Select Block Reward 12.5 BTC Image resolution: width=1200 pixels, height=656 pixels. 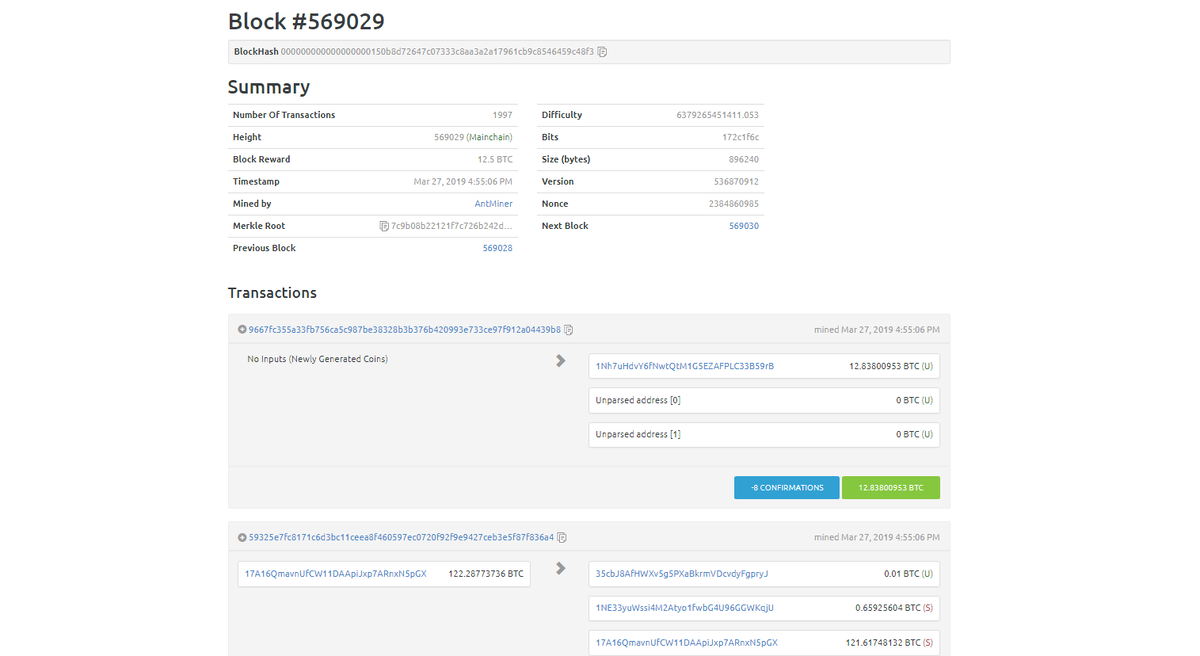coord(495,159)
